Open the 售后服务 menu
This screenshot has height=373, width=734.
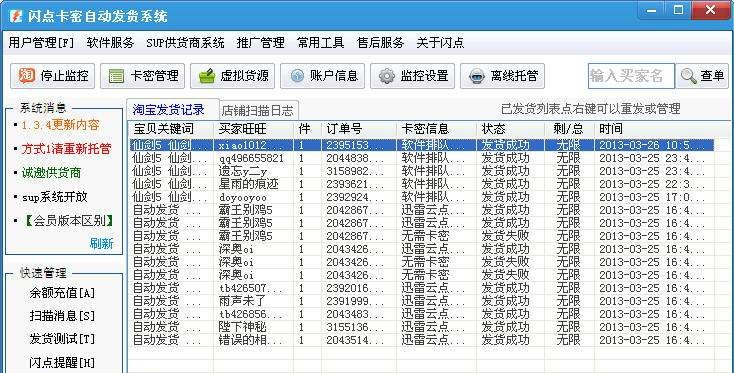coord(381,43)
